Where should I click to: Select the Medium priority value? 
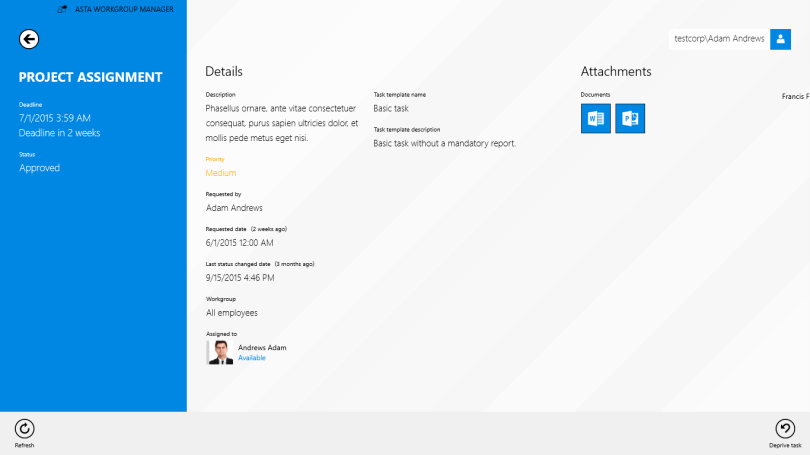(x=221, y=173)
